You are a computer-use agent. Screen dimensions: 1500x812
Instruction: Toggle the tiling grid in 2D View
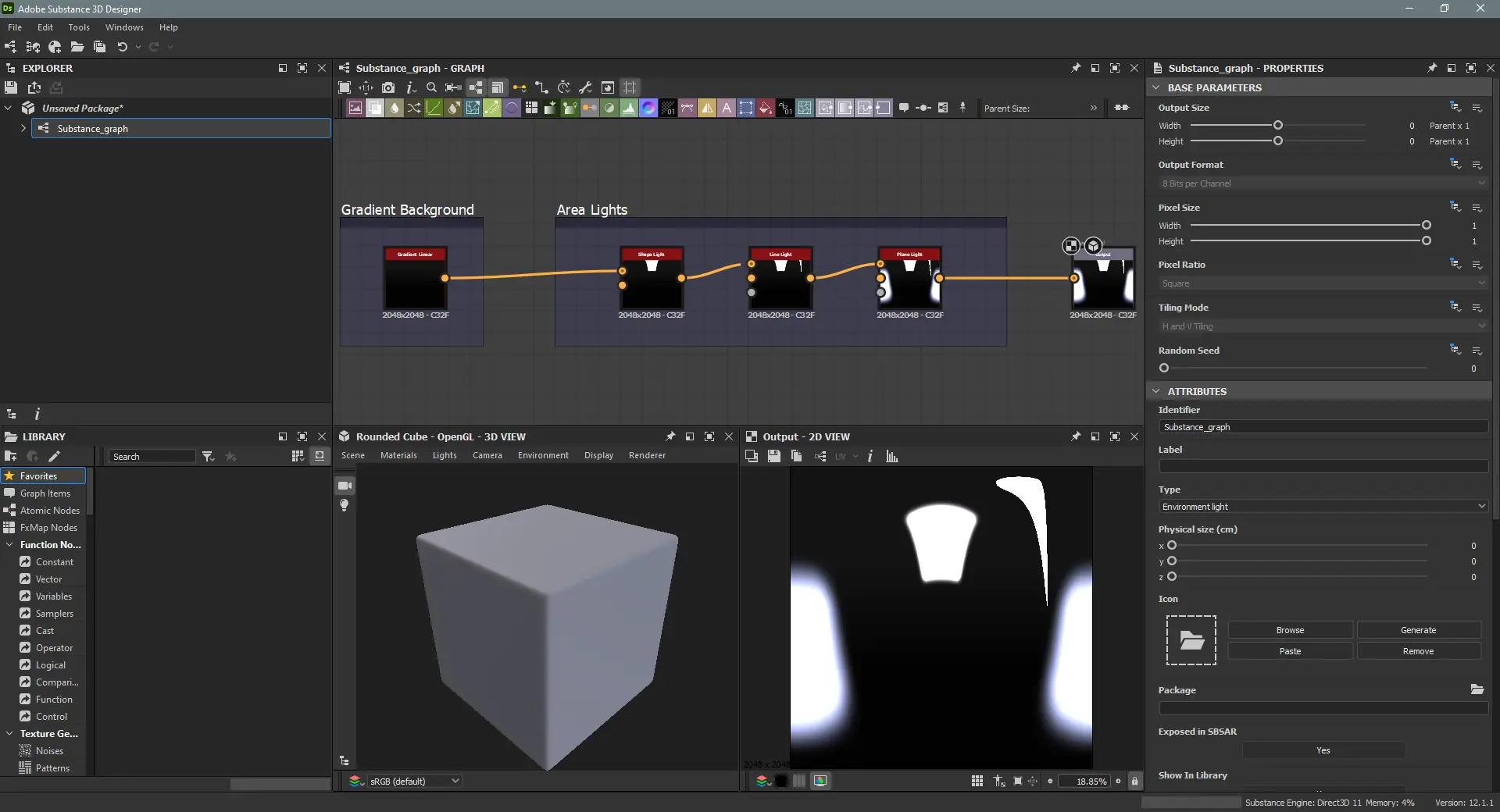point(977,781)
